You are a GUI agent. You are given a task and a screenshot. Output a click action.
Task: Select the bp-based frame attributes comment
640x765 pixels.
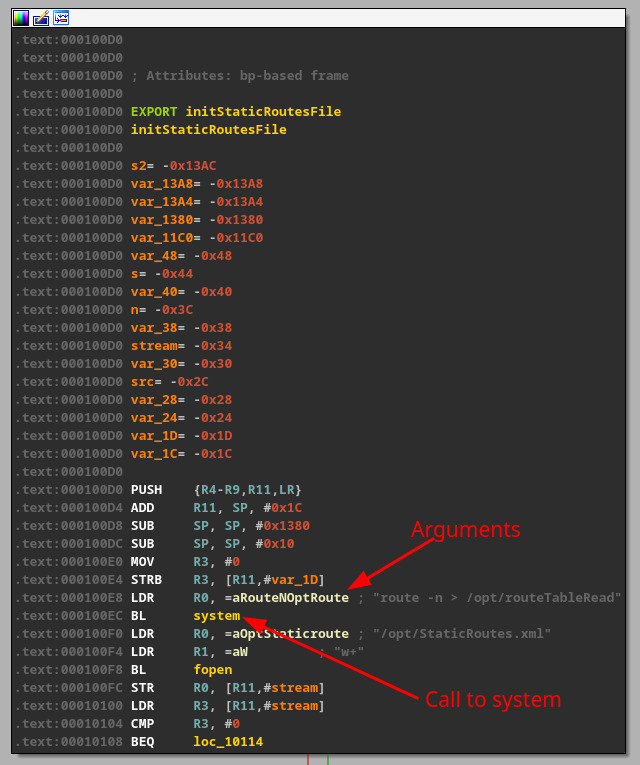[x=240, y=76]
